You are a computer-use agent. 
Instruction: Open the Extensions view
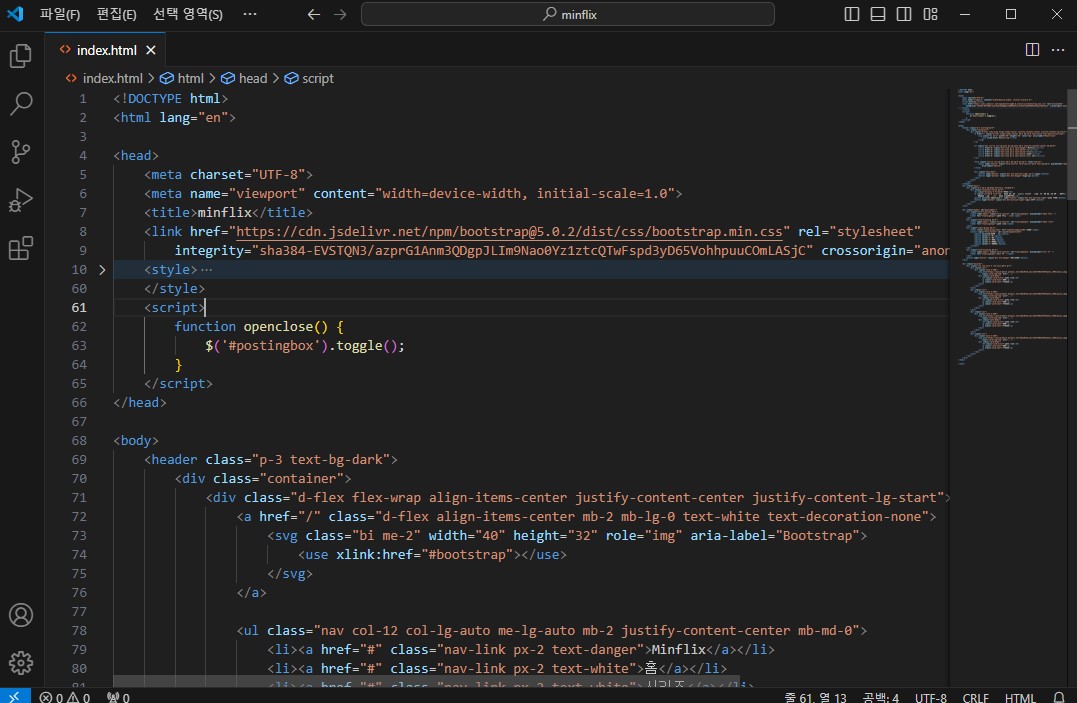[21, 248]
